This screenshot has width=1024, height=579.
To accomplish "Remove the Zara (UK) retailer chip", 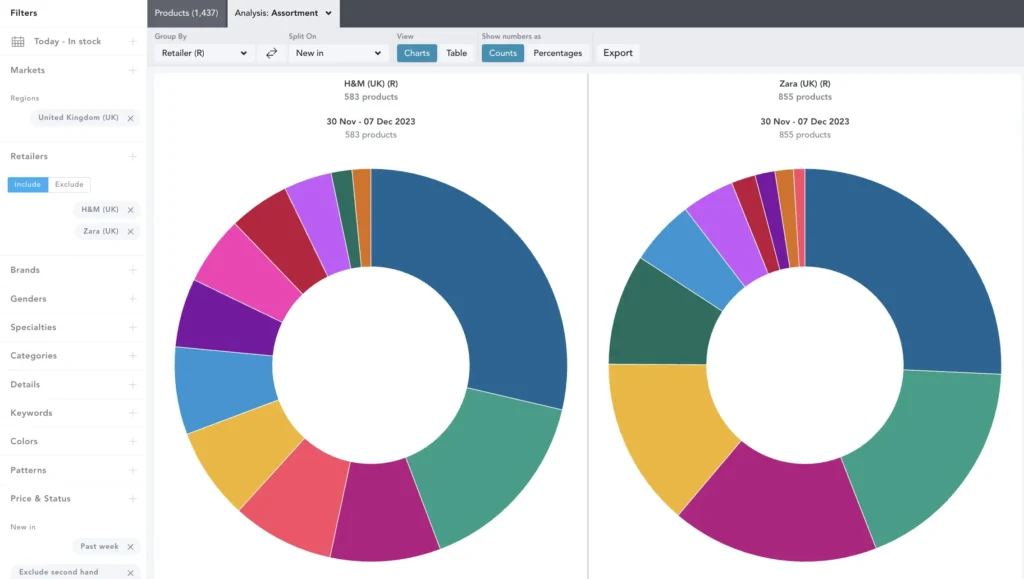I will [131, 231].
